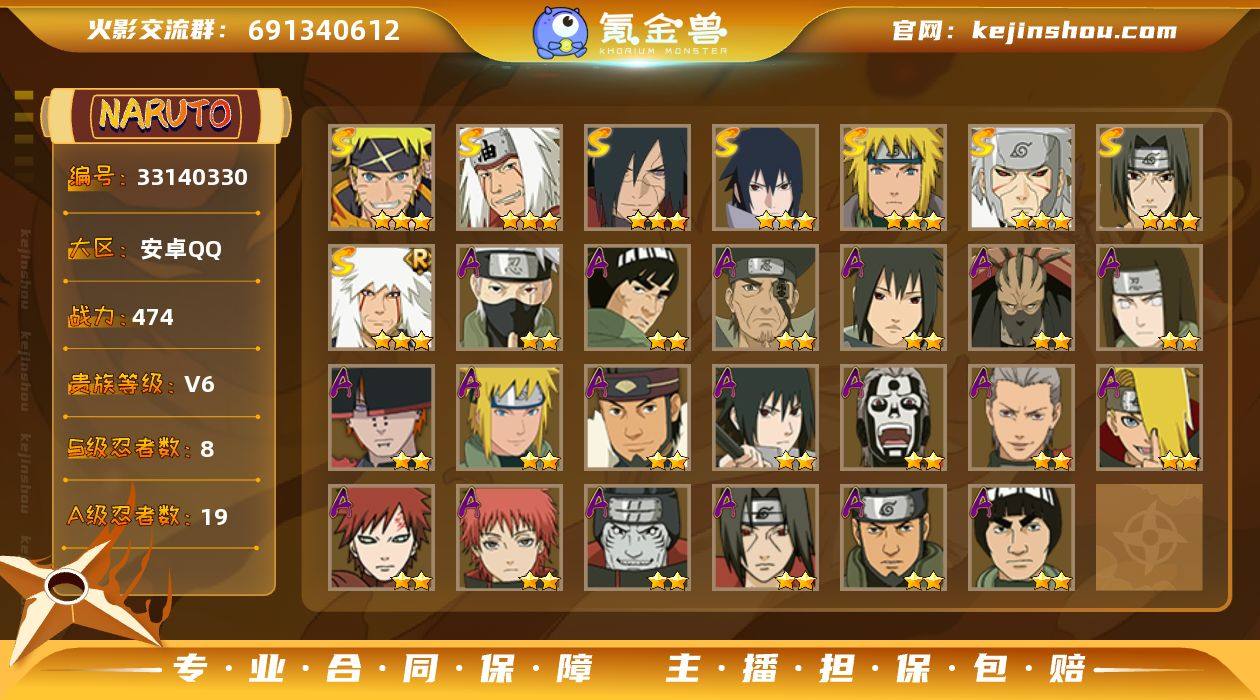Viewport: 1260px width, 700px height.
Task: Click the white-haired Jiraiya S-rank portrait in the top row
Action: pyautogui.click(x=509, y=178)
